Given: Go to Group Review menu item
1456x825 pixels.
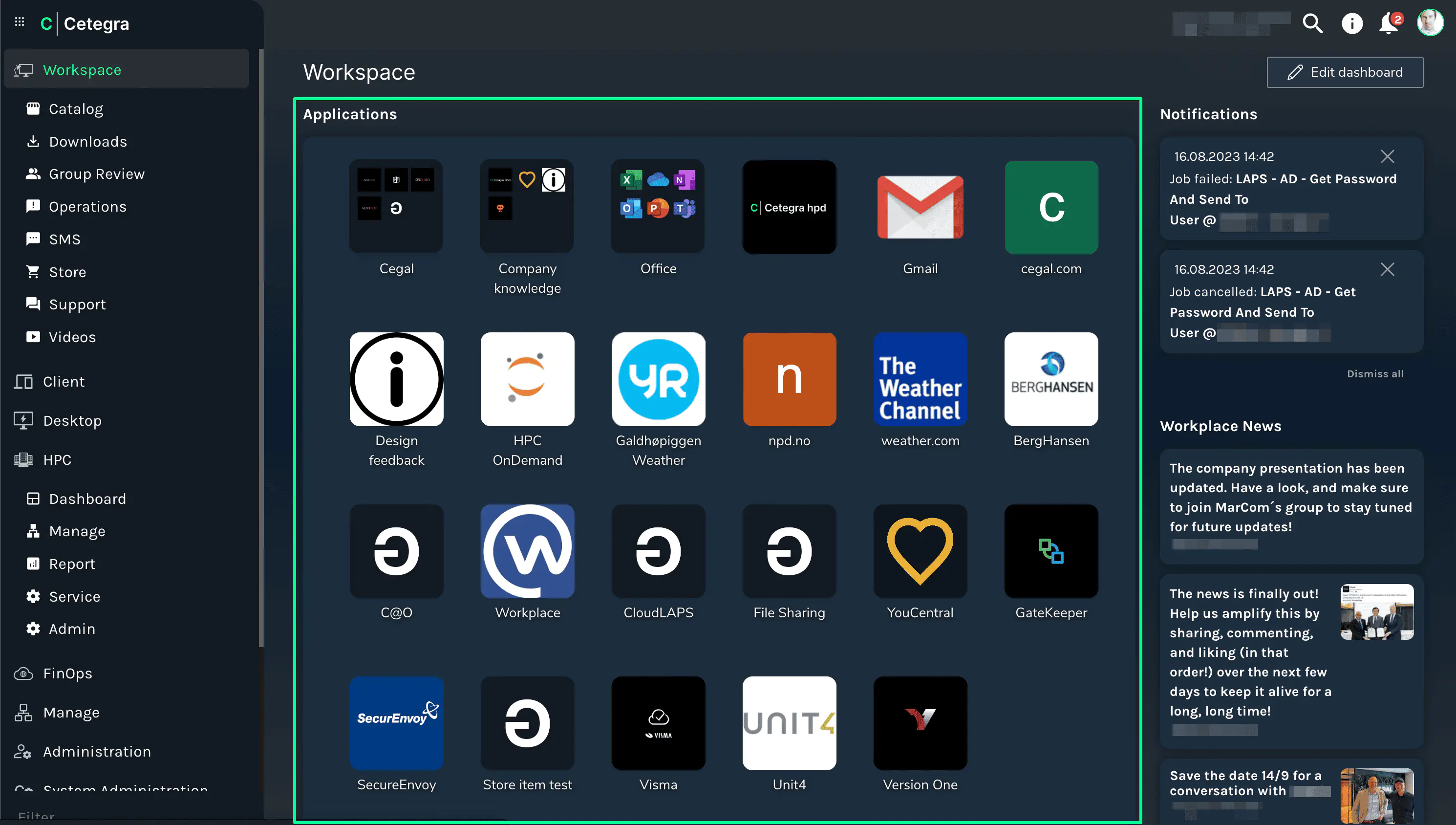Looking at the screenshot, I should (x=96, y=174).
